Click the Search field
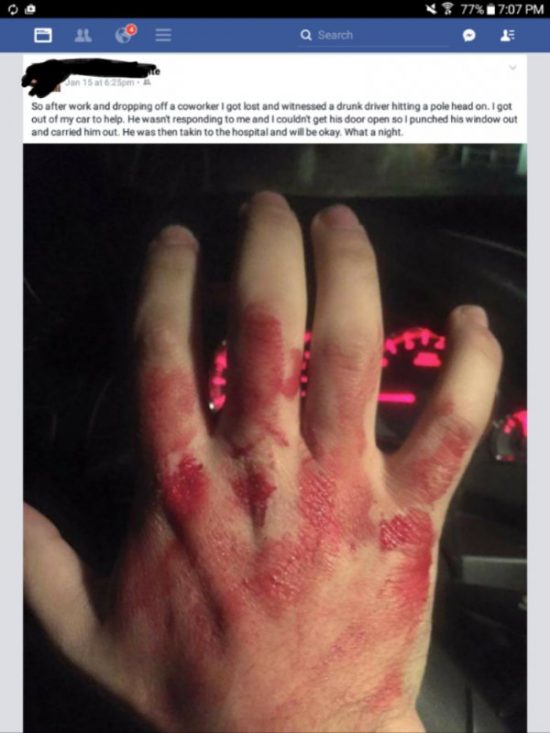The width and height of the screenshot is (550, 733). pos(374,36)
